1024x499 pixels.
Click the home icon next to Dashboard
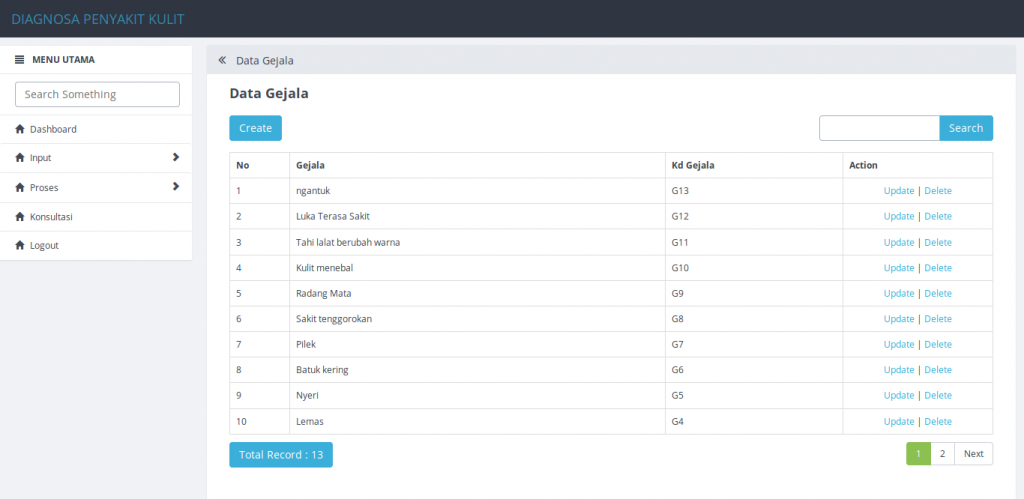click(20, 130)
